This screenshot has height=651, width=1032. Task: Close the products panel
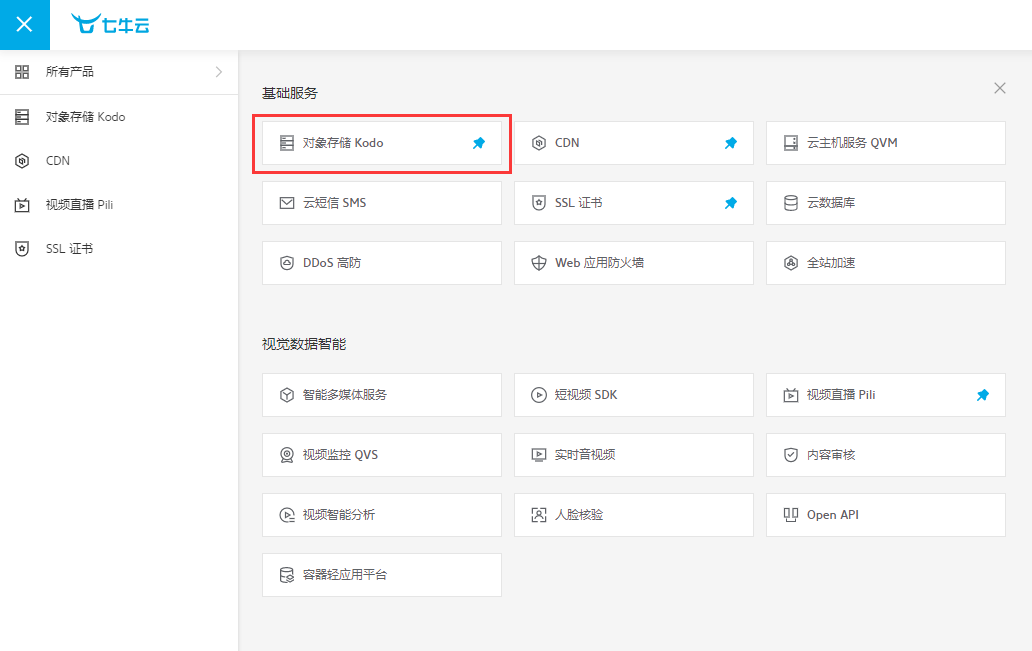[1000, 88]
